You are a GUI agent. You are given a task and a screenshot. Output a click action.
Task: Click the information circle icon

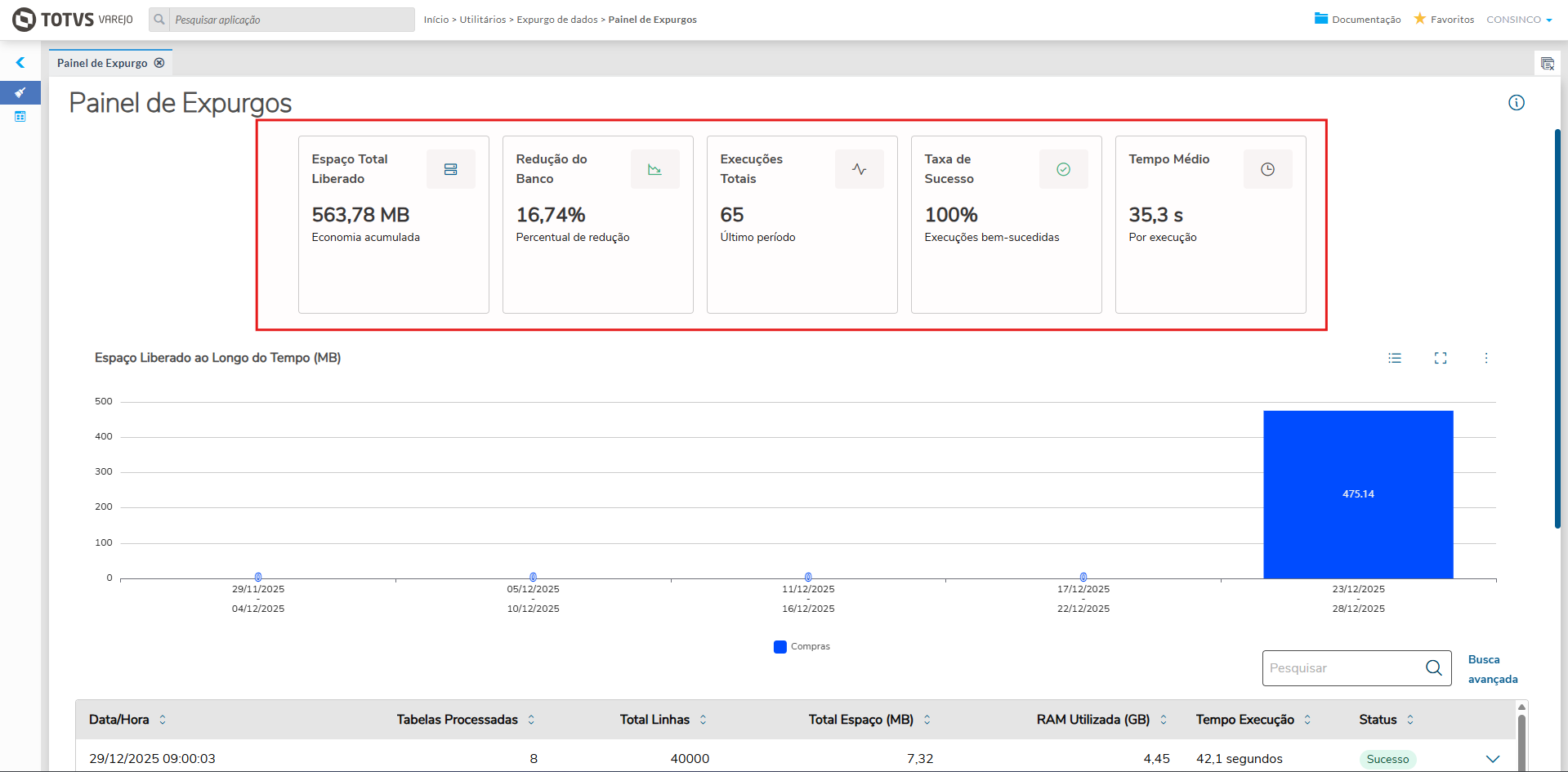[1517, 103]
